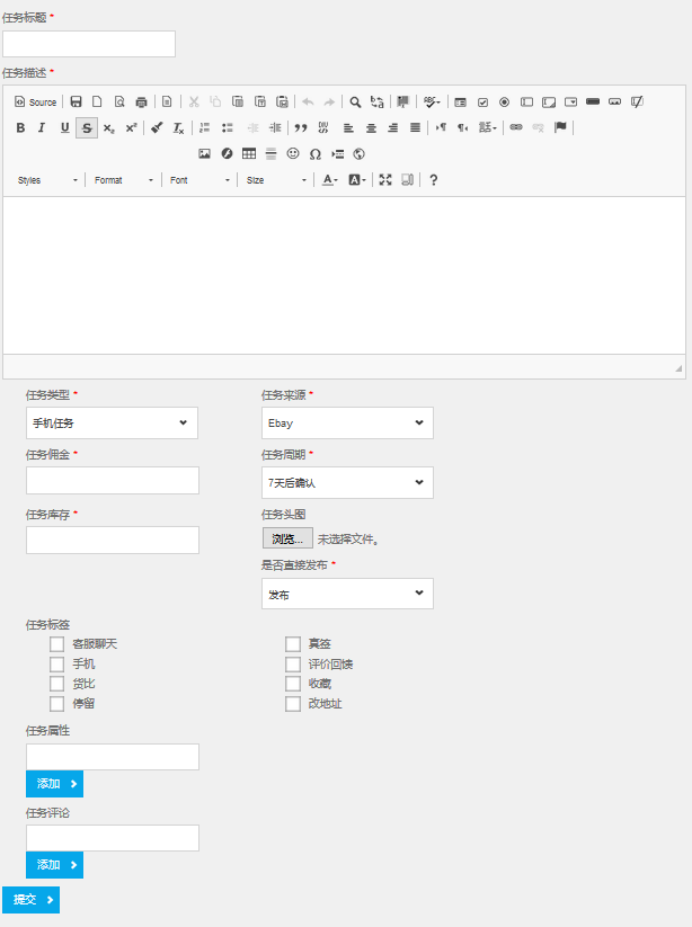Insert special character Omega
Viewport: 692px width, 927px height.
tap(316, 154)
